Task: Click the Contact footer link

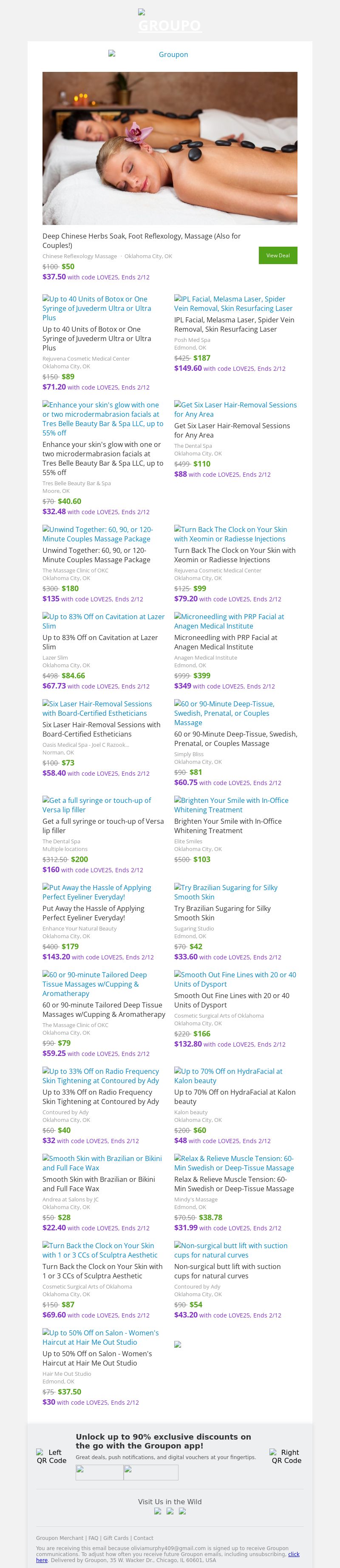Action: click(144, 1537)
